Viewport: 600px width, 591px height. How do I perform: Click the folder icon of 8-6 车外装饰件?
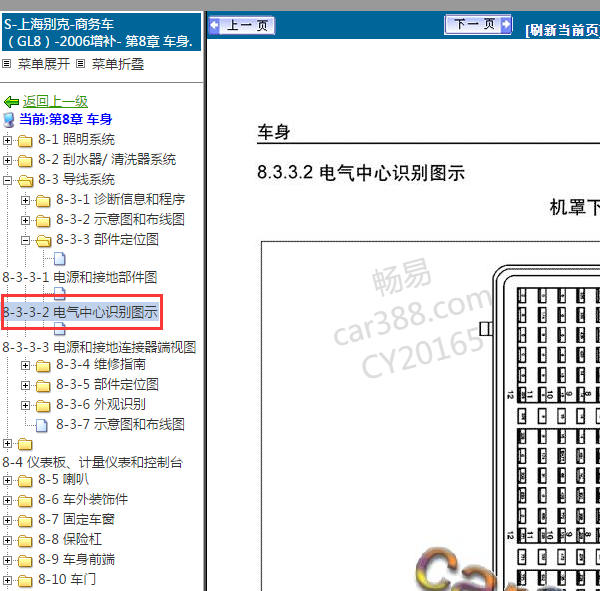pyautogui.click(x=25, y=501)
